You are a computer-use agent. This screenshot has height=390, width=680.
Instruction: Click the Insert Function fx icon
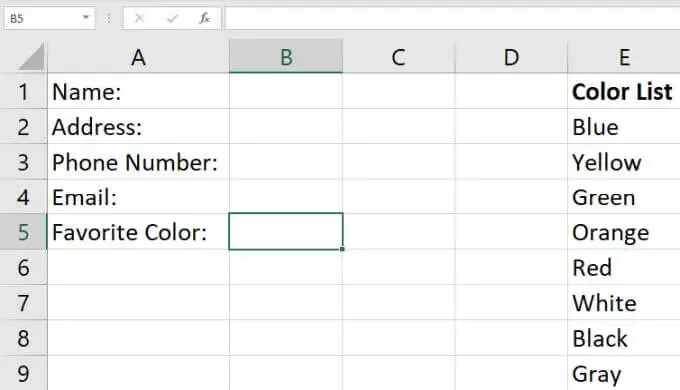point(204,18)
